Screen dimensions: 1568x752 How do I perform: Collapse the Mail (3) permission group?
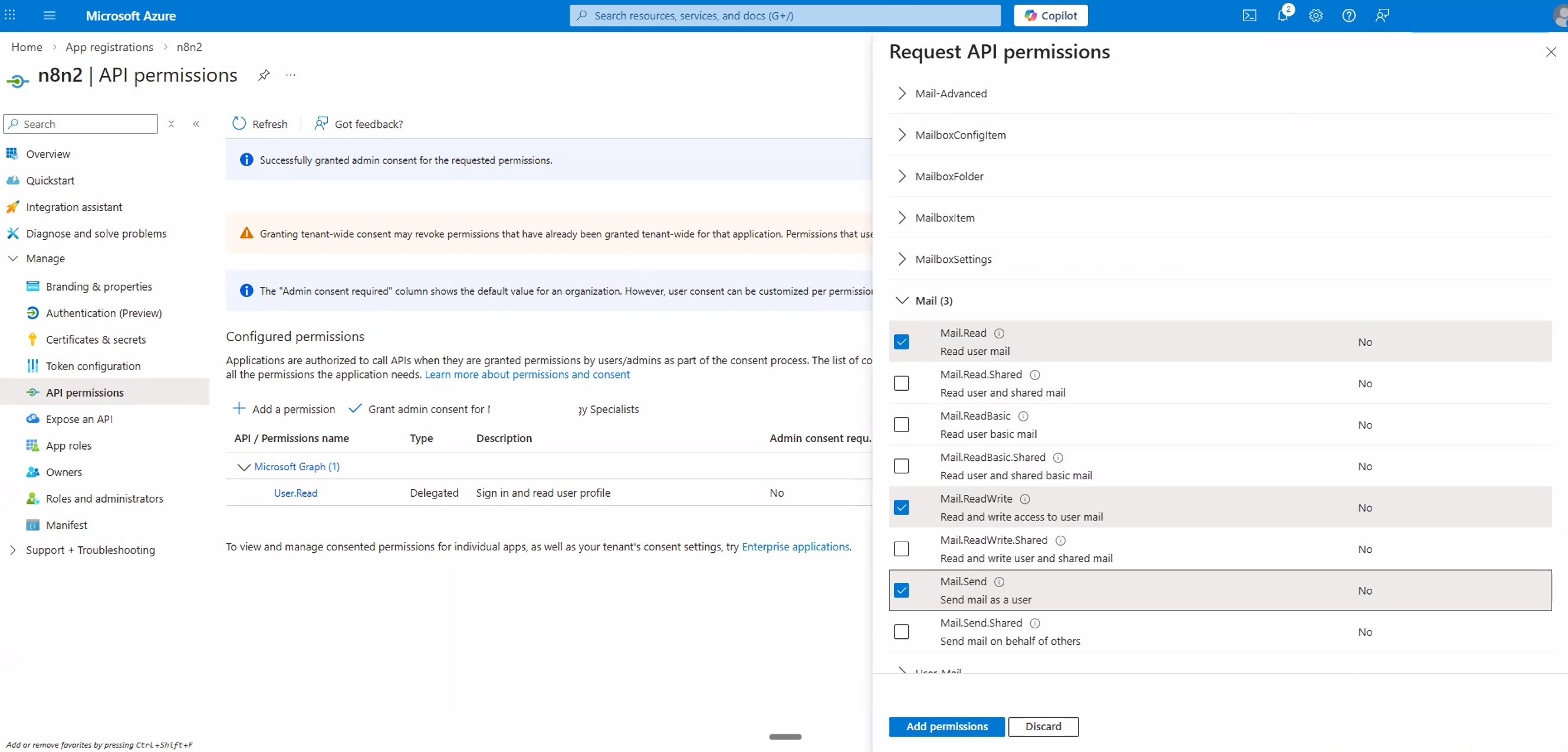point(902,300)
